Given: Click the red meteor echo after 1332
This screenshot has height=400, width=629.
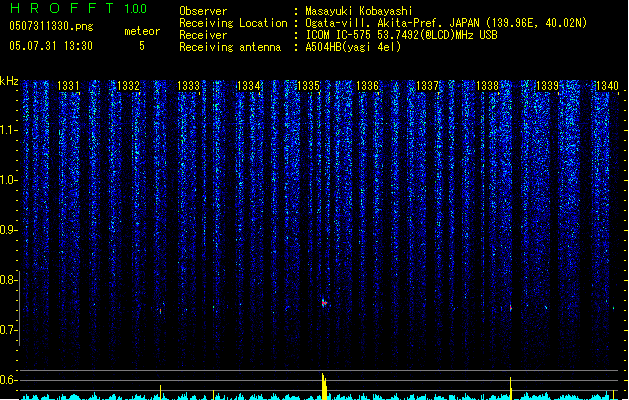Looking at the screenshot, I should [x=160, y=311].
